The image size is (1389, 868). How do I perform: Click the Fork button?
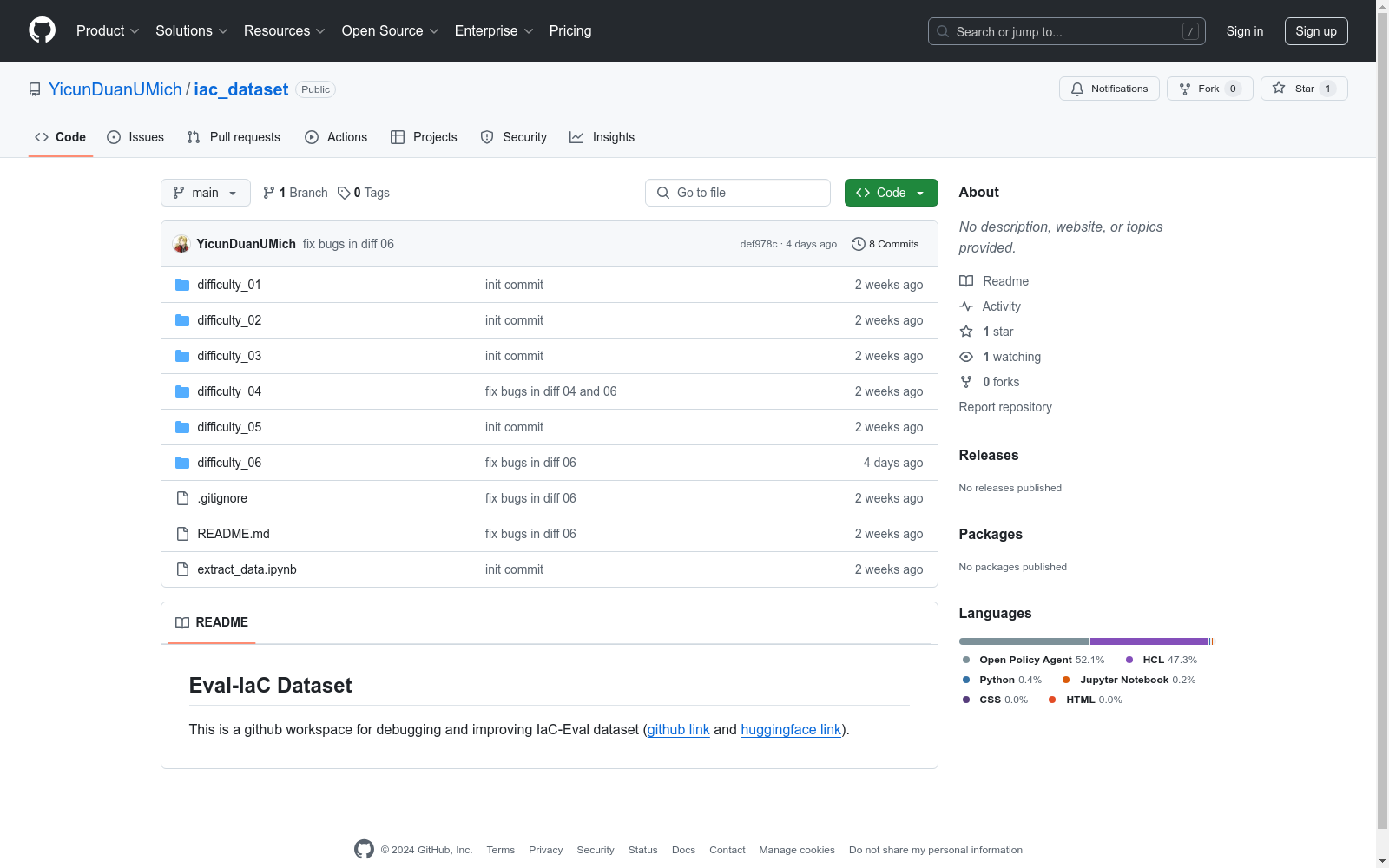[x=1210, y=89]
